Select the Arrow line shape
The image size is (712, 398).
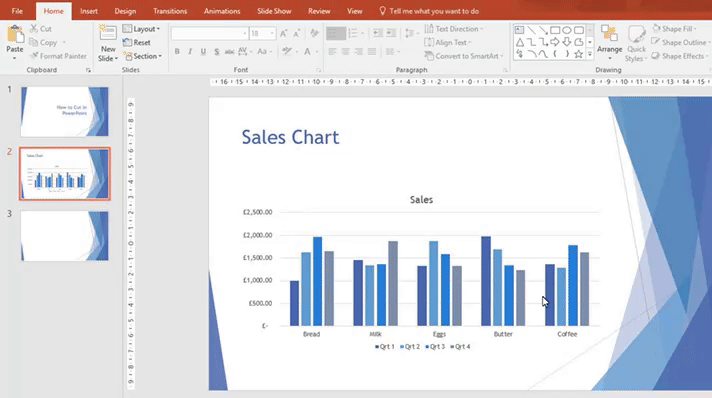[x=543, y=30]
